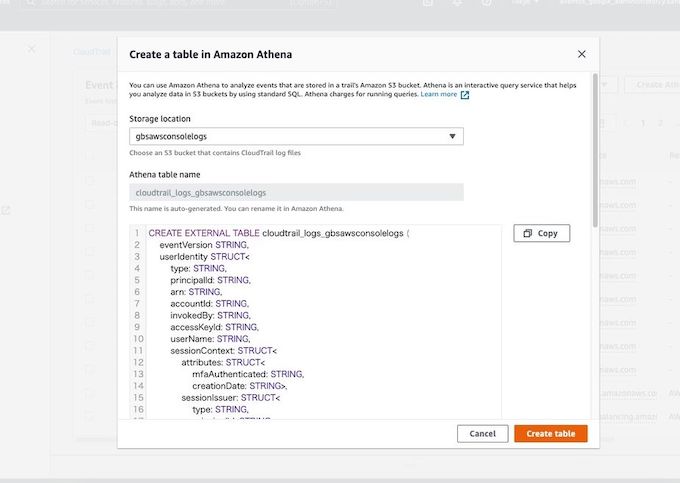
Task: Click the 'creationDate: STRING>,' line
Action: tap(240, 385)
